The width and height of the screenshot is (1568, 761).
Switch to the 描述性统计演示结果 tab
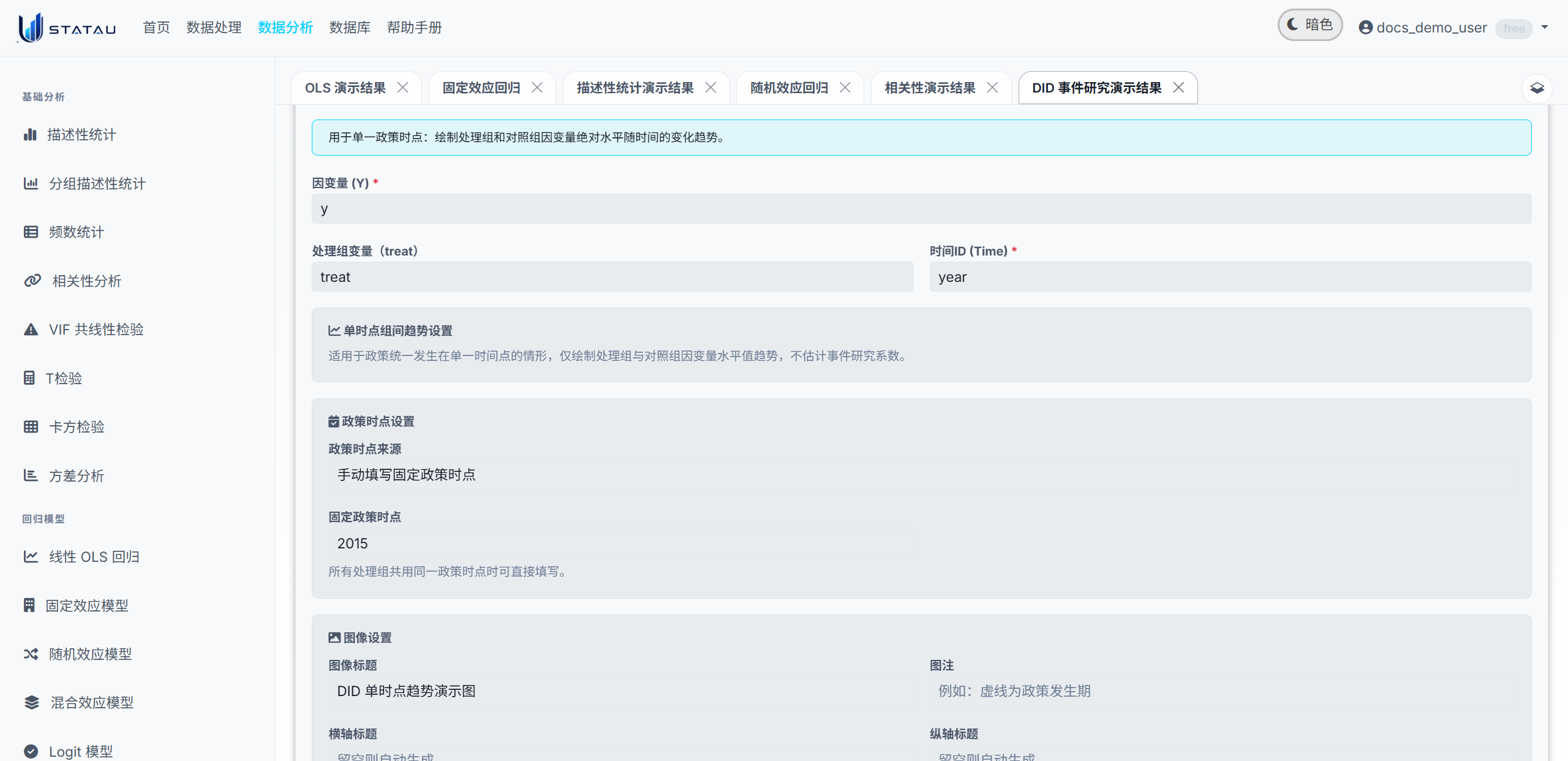[x=635, y=88]
